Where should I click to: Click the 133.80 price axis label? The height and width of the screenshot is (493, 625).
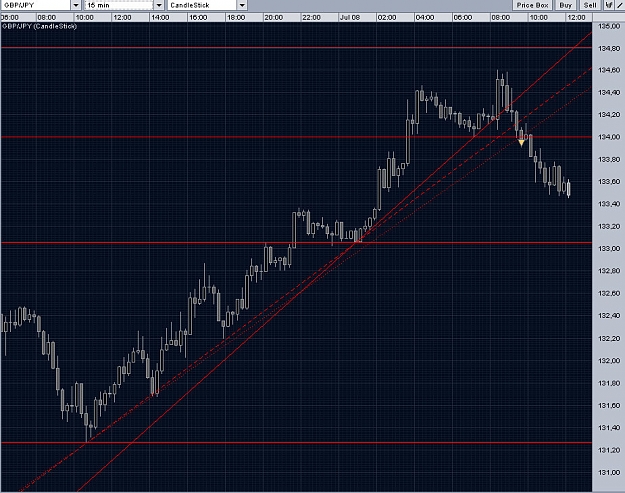609,159
